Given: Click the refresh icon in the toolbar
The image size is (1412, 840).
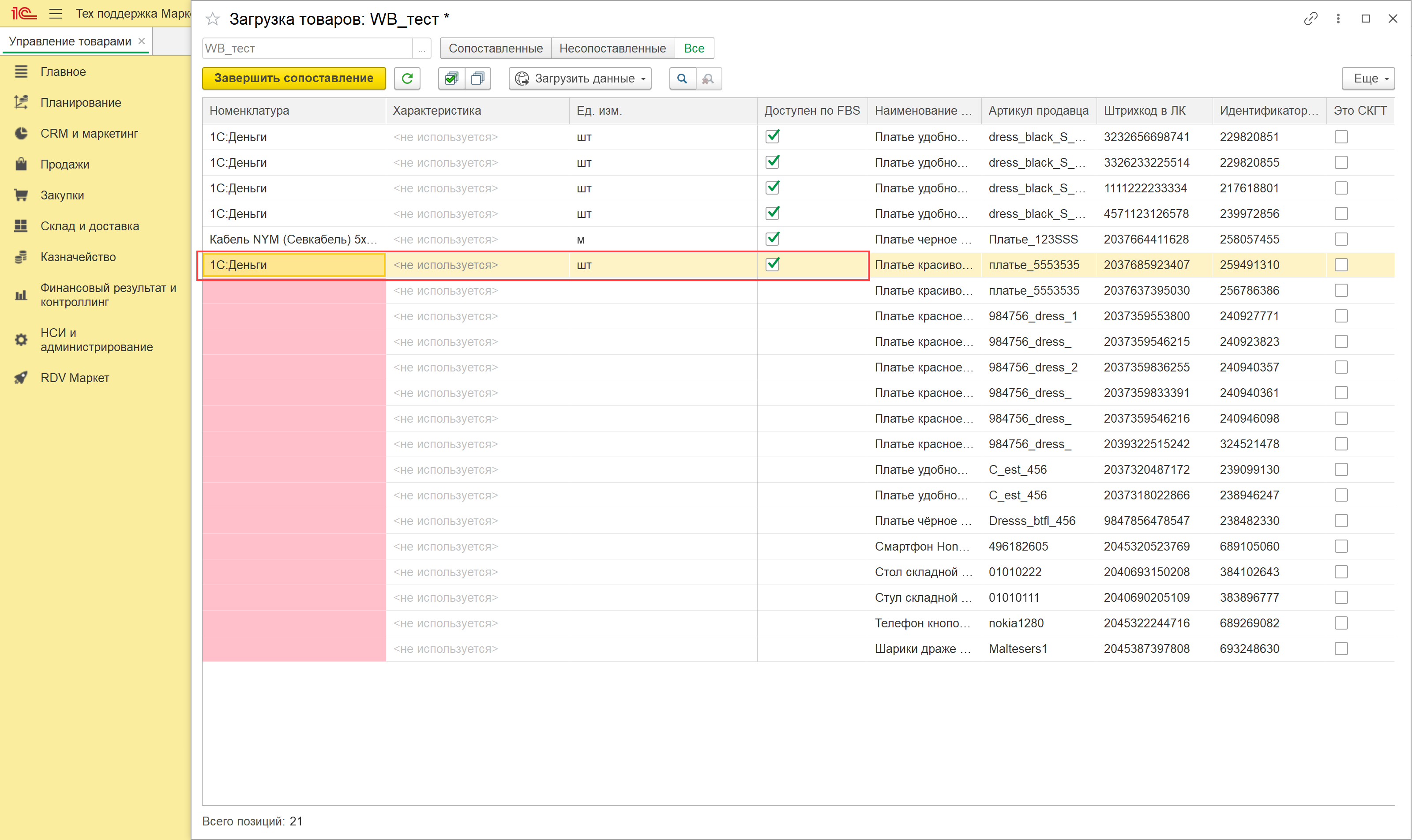Looking at the screenshot, I should (x=407, y=78).
